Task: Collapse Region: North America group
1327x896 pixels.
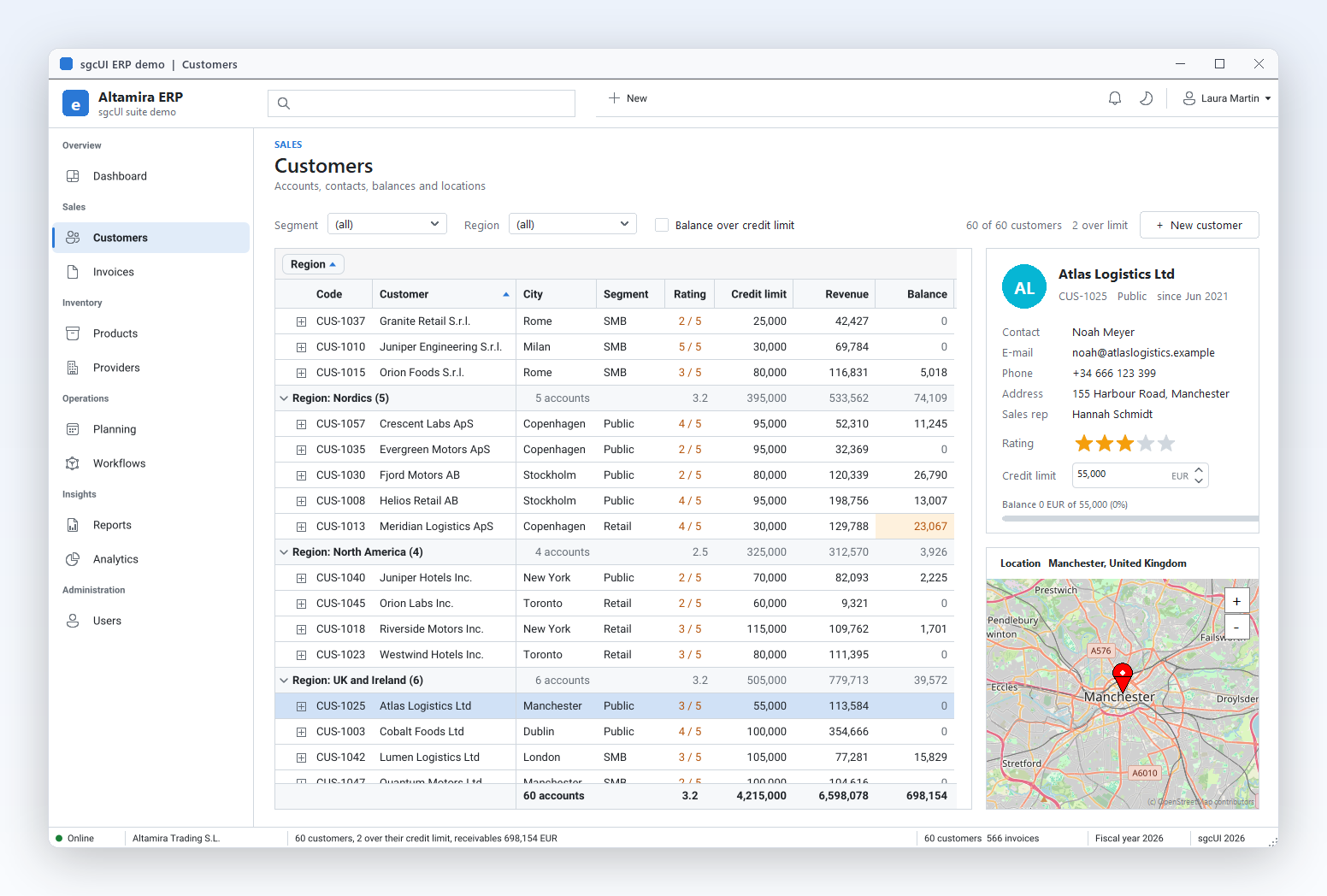Action: coord(284,552)
